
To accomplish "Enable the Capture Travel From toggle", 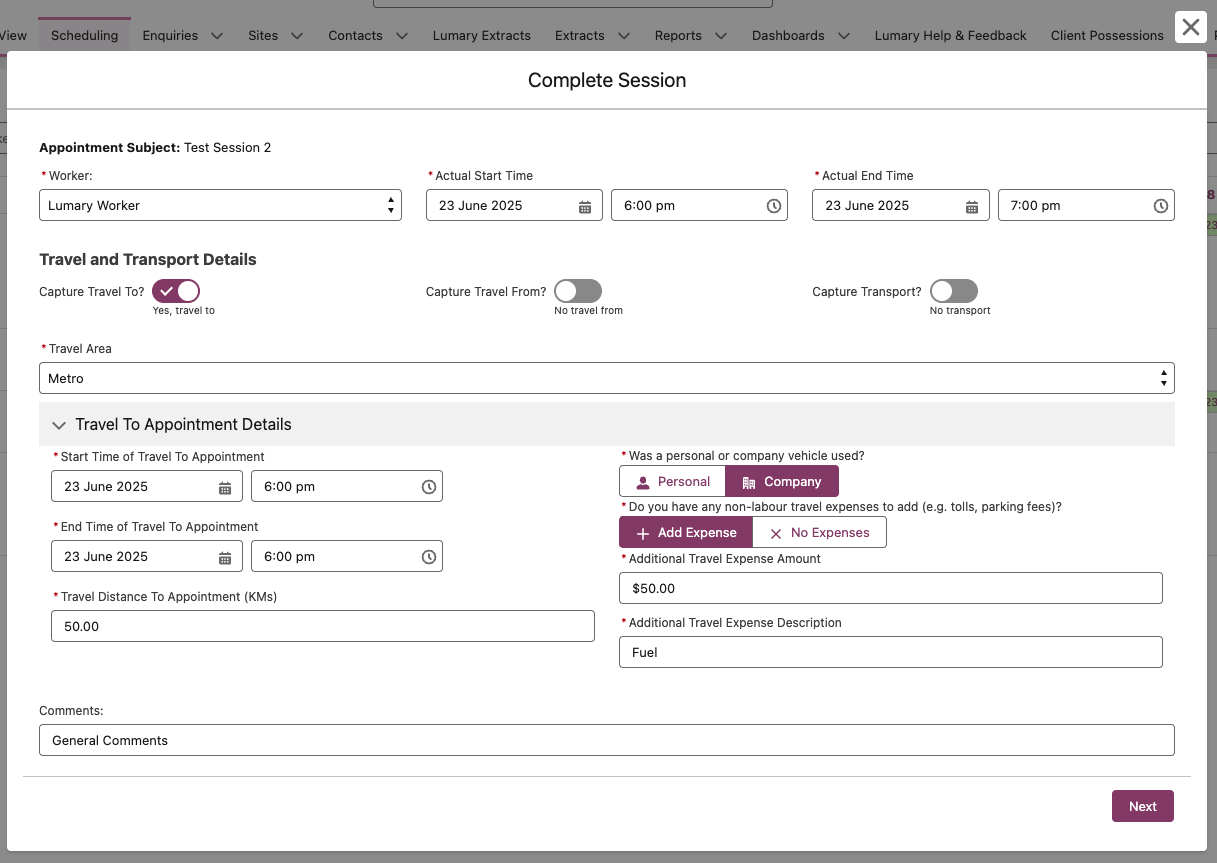I will coord(578,291).
